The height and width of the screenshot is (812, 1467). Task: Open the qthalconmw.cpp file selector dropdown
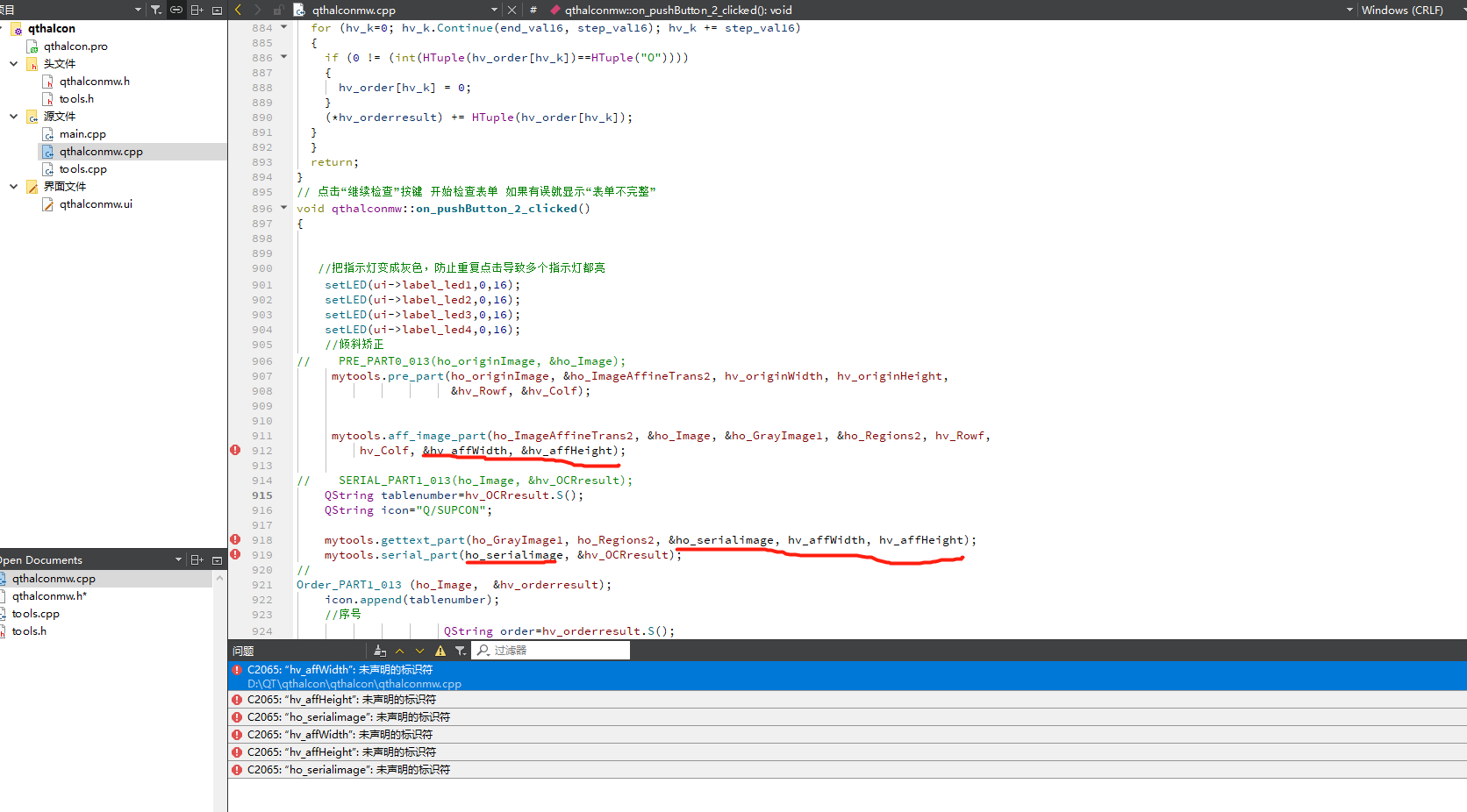click(494, 10)
